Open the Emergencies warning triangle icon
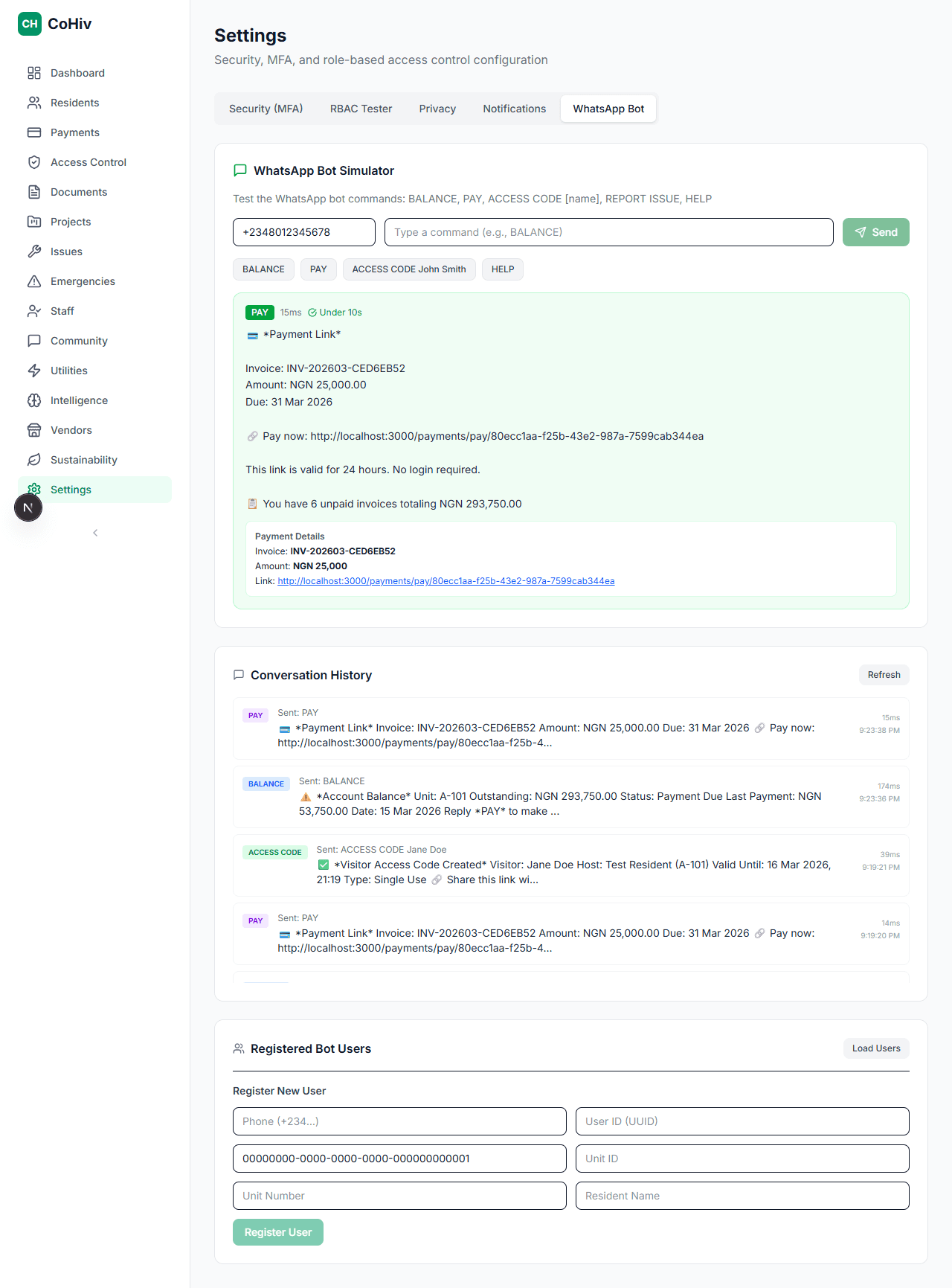 tap(34, 281)
